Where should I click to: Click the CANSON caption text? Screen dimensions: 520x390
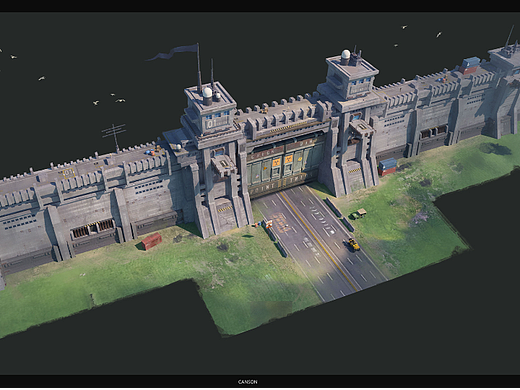(x=247, y=382)
